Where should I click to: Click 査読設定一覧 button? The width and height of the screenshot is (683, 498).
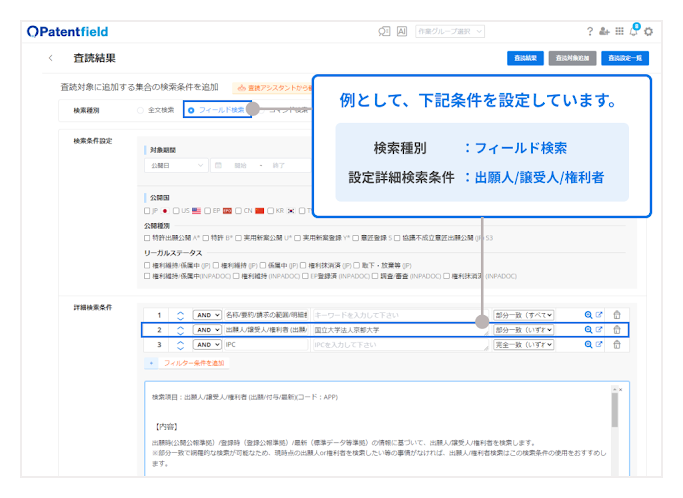pos(626,58)
